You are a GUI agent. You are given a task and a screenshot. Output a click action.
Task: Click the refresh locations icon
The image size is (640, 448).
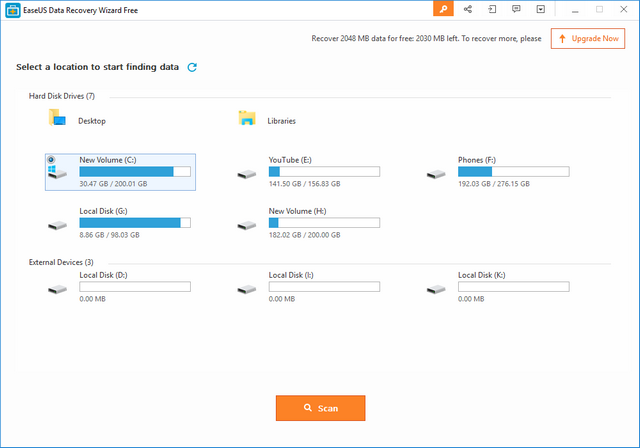point(192,67)
